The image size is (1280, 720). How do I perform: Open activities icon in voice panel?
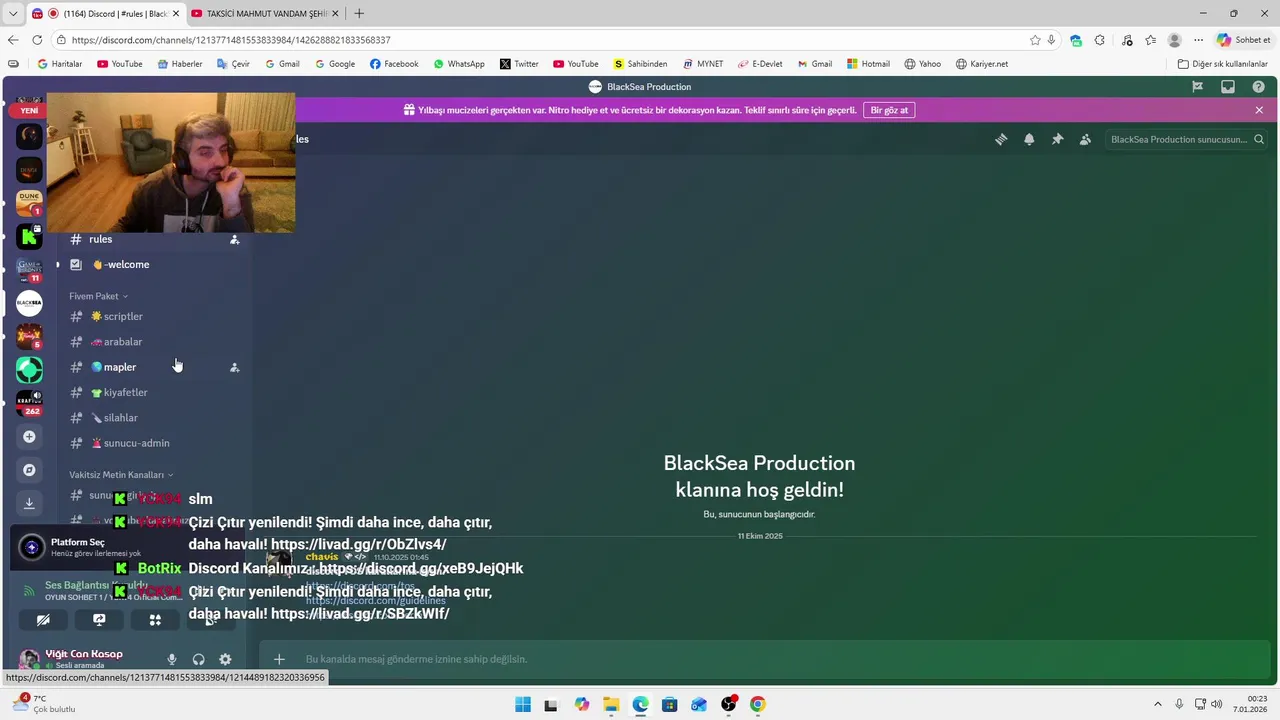pos(155,620)
